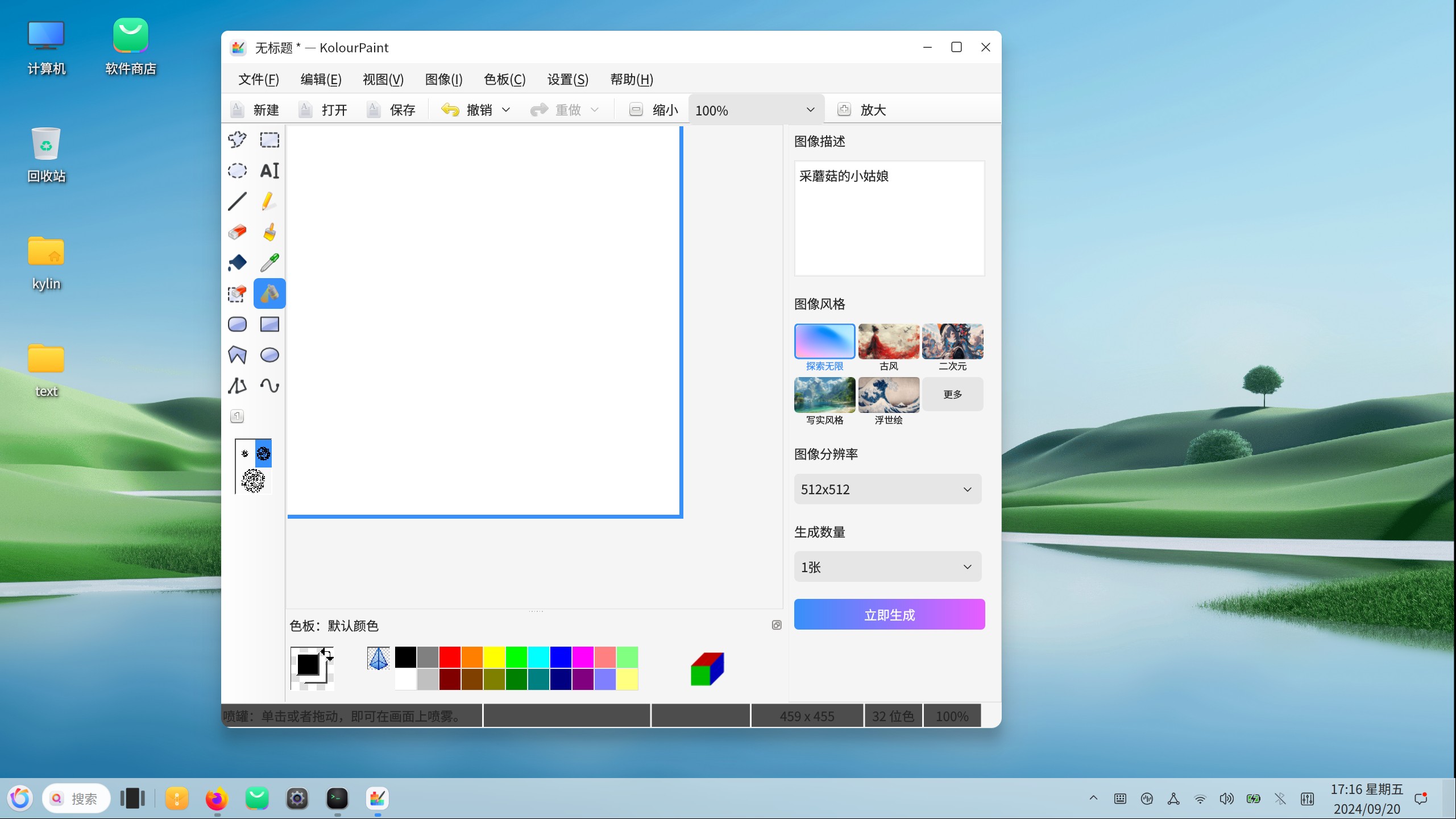Screen dimensions: 1456x819
Task: Click the New (新建) toolbar button
Action: 255,110
